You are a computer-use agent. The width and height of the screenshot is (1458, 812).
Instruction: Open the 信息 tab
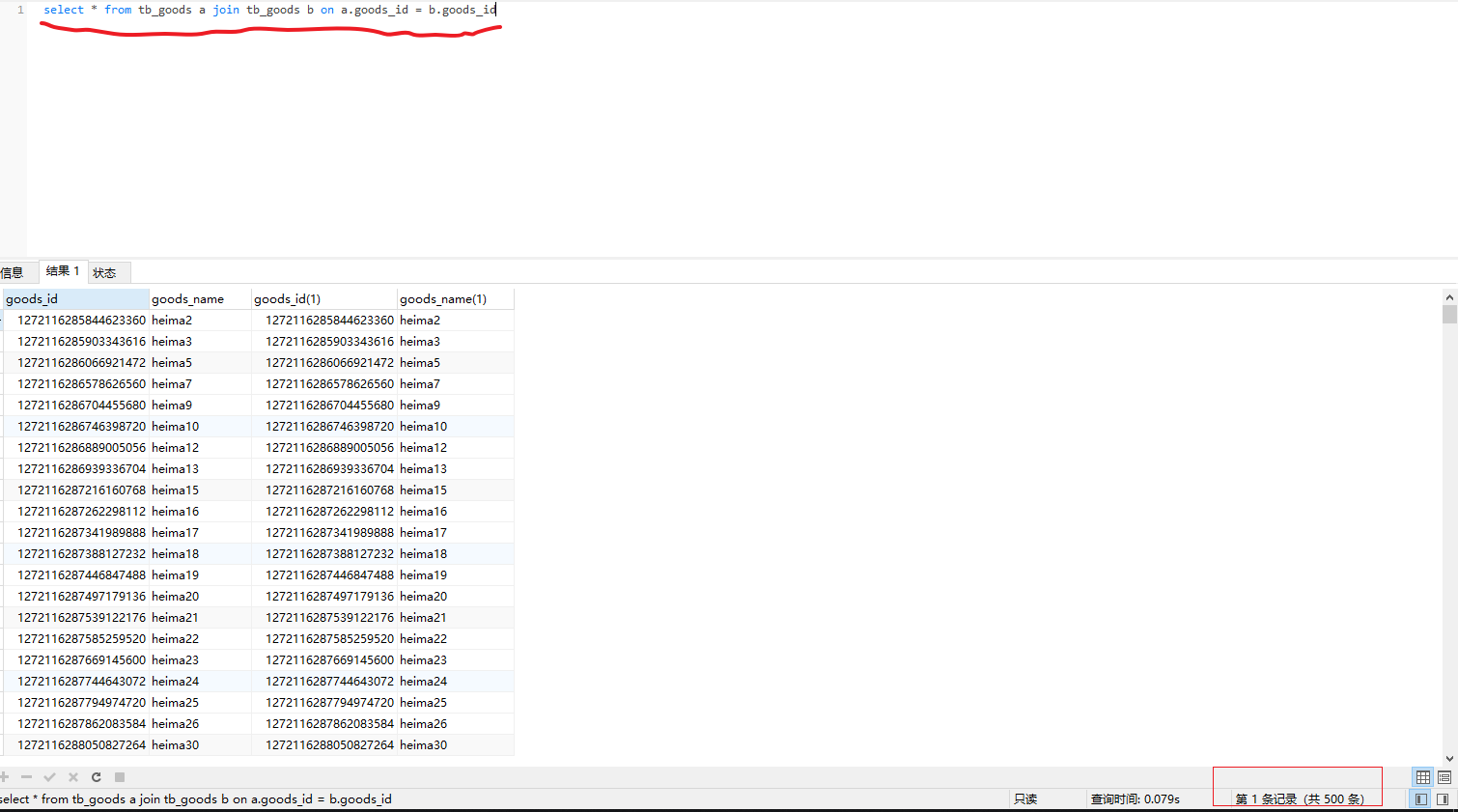13,273
